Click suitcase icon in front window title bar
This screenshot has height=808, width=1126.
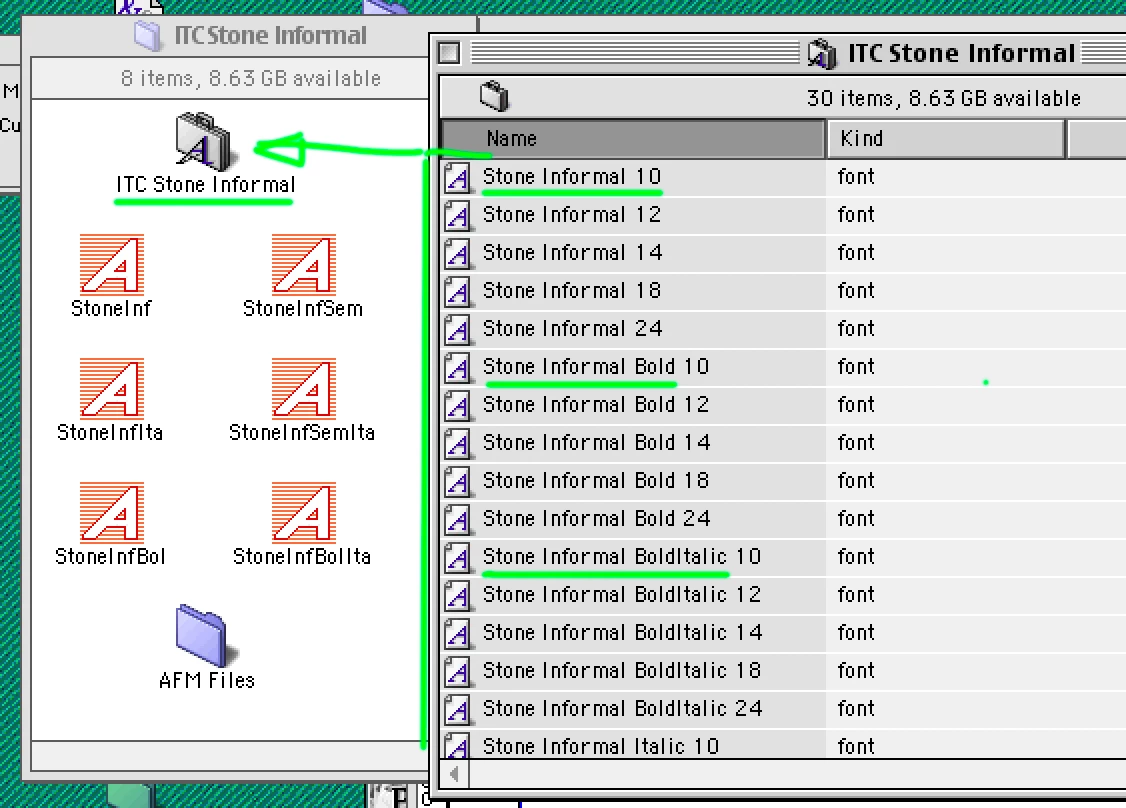(822, 54)
